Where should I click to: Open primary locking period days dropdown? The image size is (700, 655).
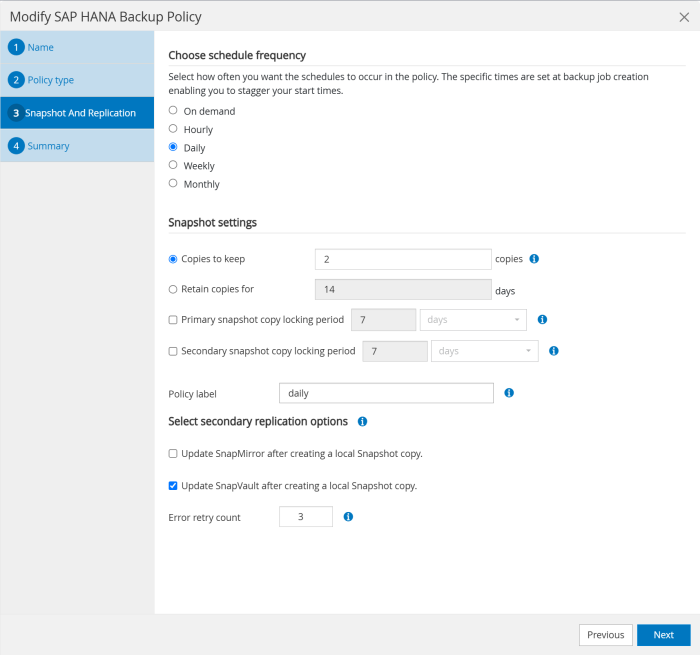473,320
